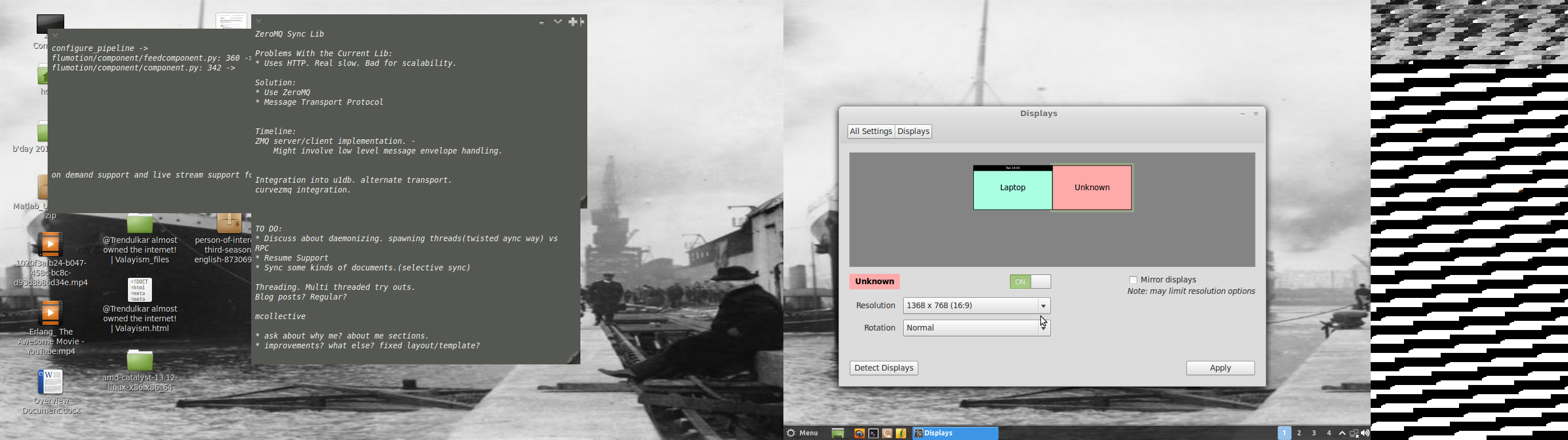Open the Menu on the taskbar
The image size is (1568, 440).
click(x=803, y=433)
